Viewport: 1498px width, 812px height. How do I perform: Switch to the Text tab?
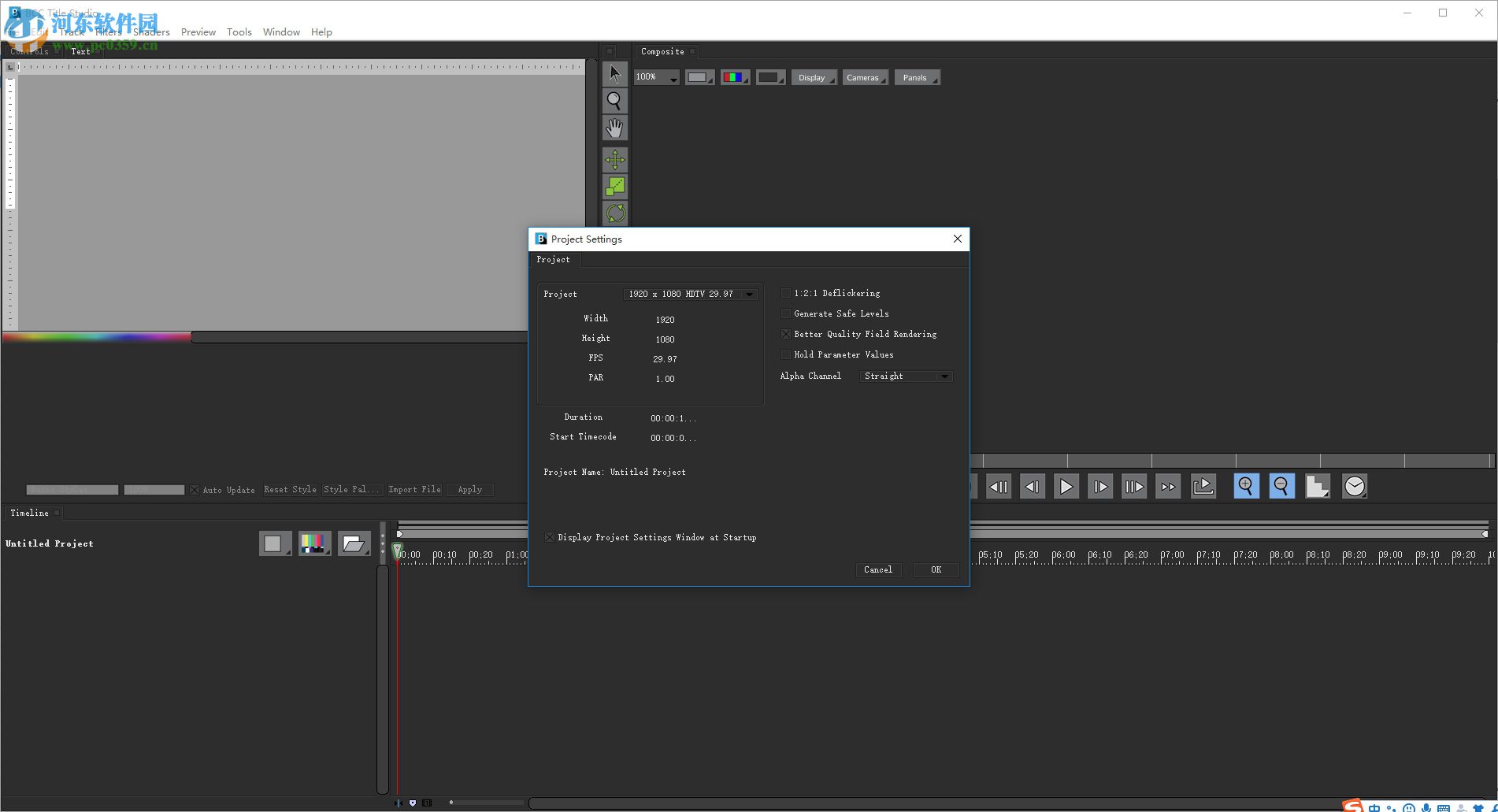80,51
